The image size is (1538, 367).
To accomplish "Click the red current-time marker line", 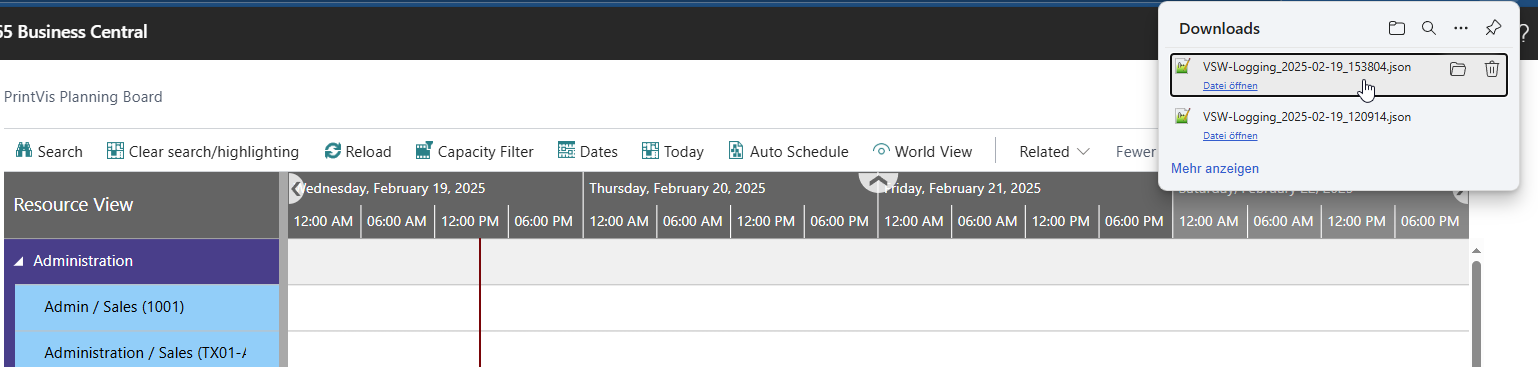I will [x=480, y=302].
